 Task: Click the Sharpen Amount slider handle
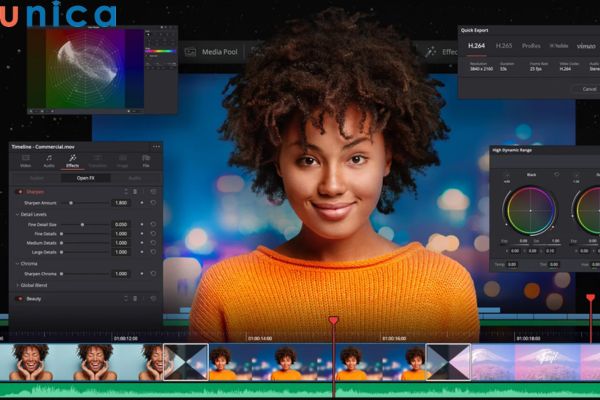[71, 203]
